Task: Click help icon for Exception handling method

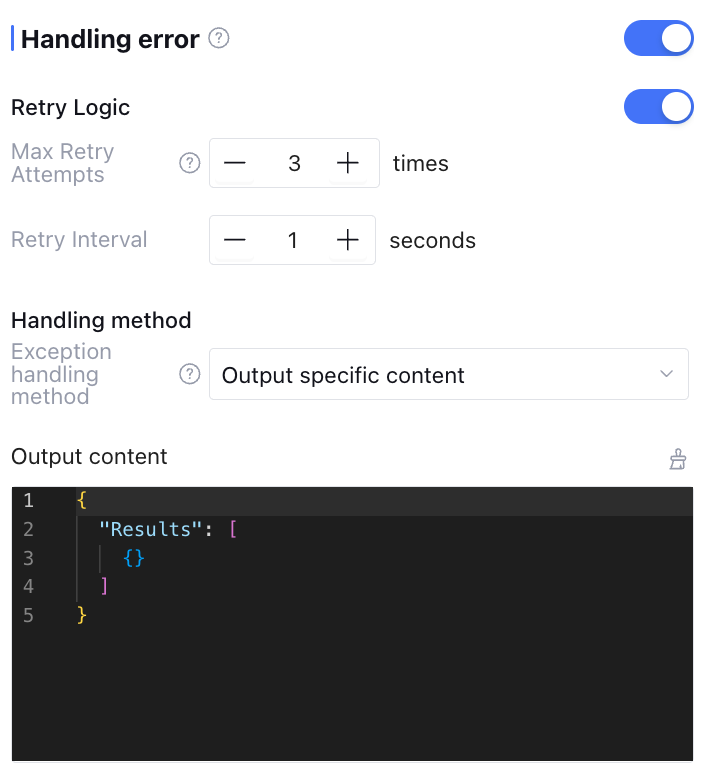Action: tap(189, 374)
